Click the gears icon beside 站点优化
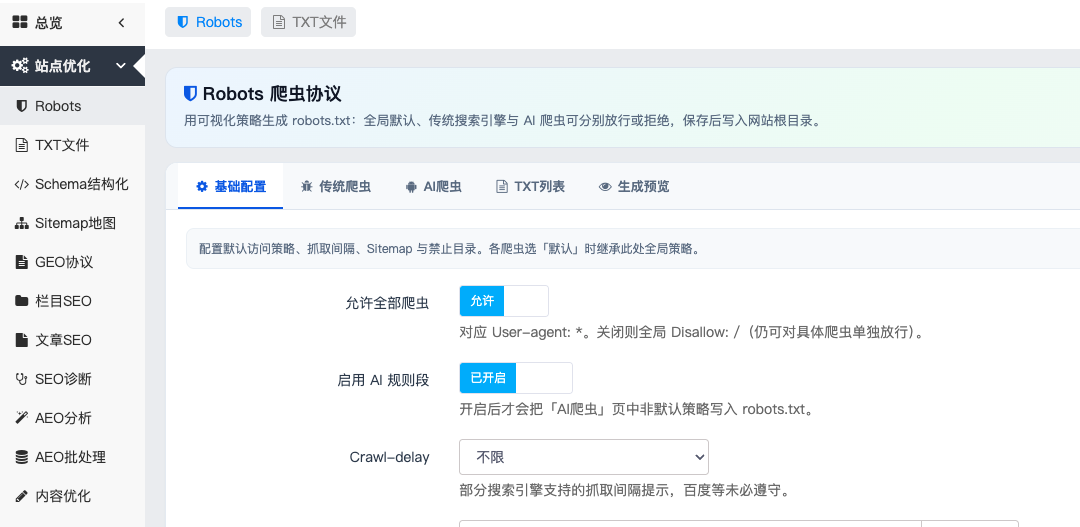The height and width of the screenshot is (527, 1080). [x=21, y=66]
